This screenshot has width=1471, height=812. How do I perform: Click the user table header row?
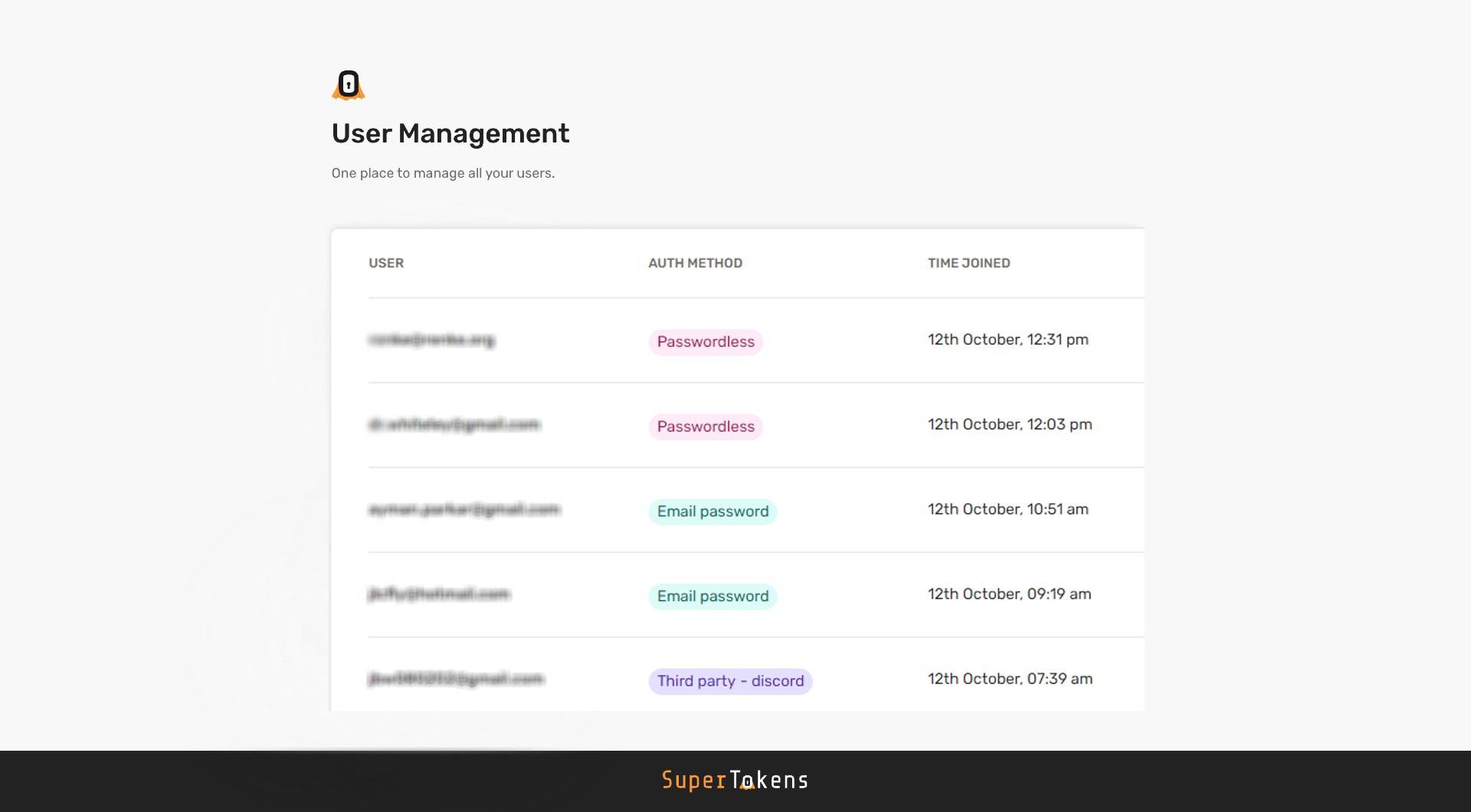click(x=735, y=263)
